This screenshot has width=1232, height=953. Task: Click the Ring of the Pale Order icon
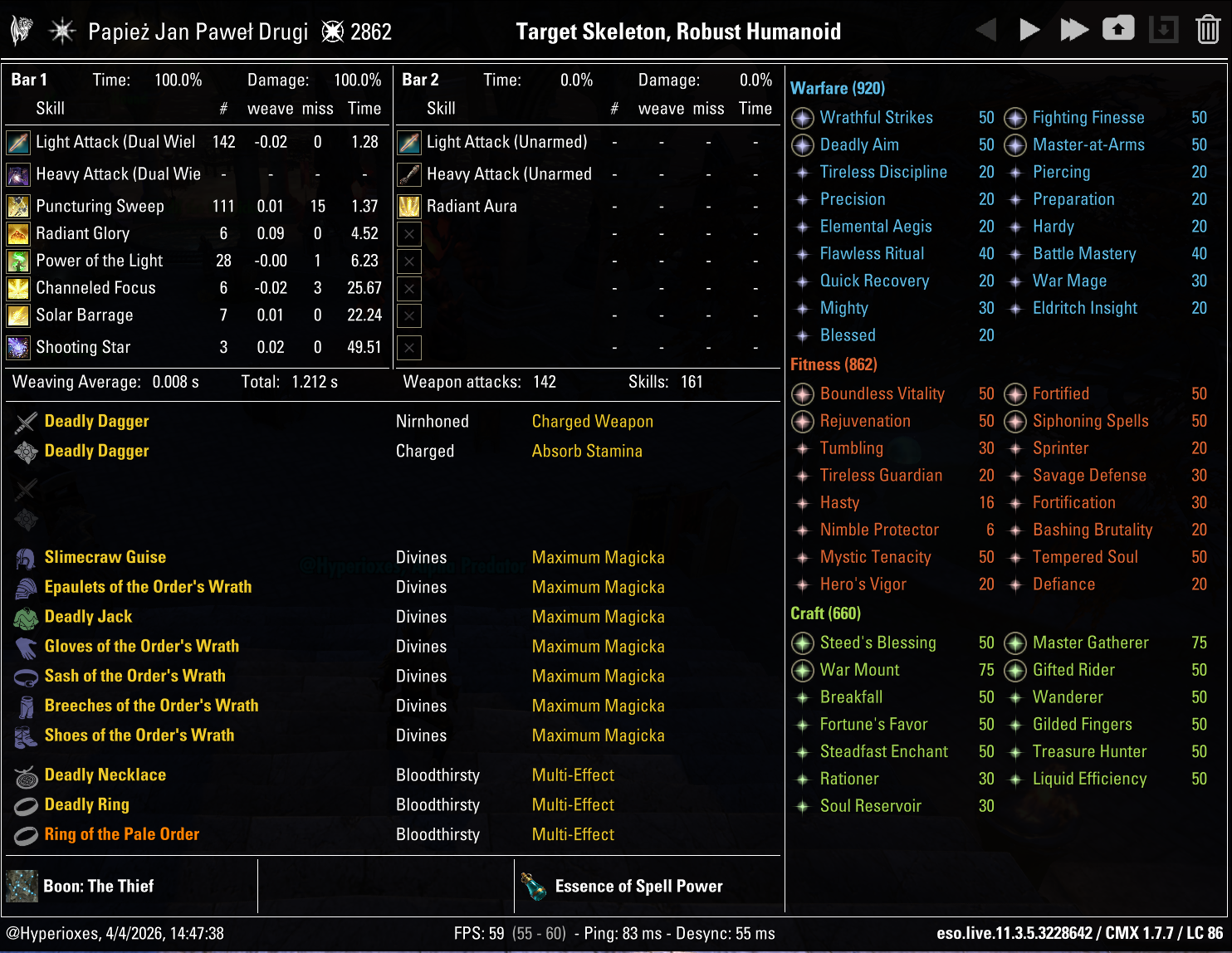[26, 834]
